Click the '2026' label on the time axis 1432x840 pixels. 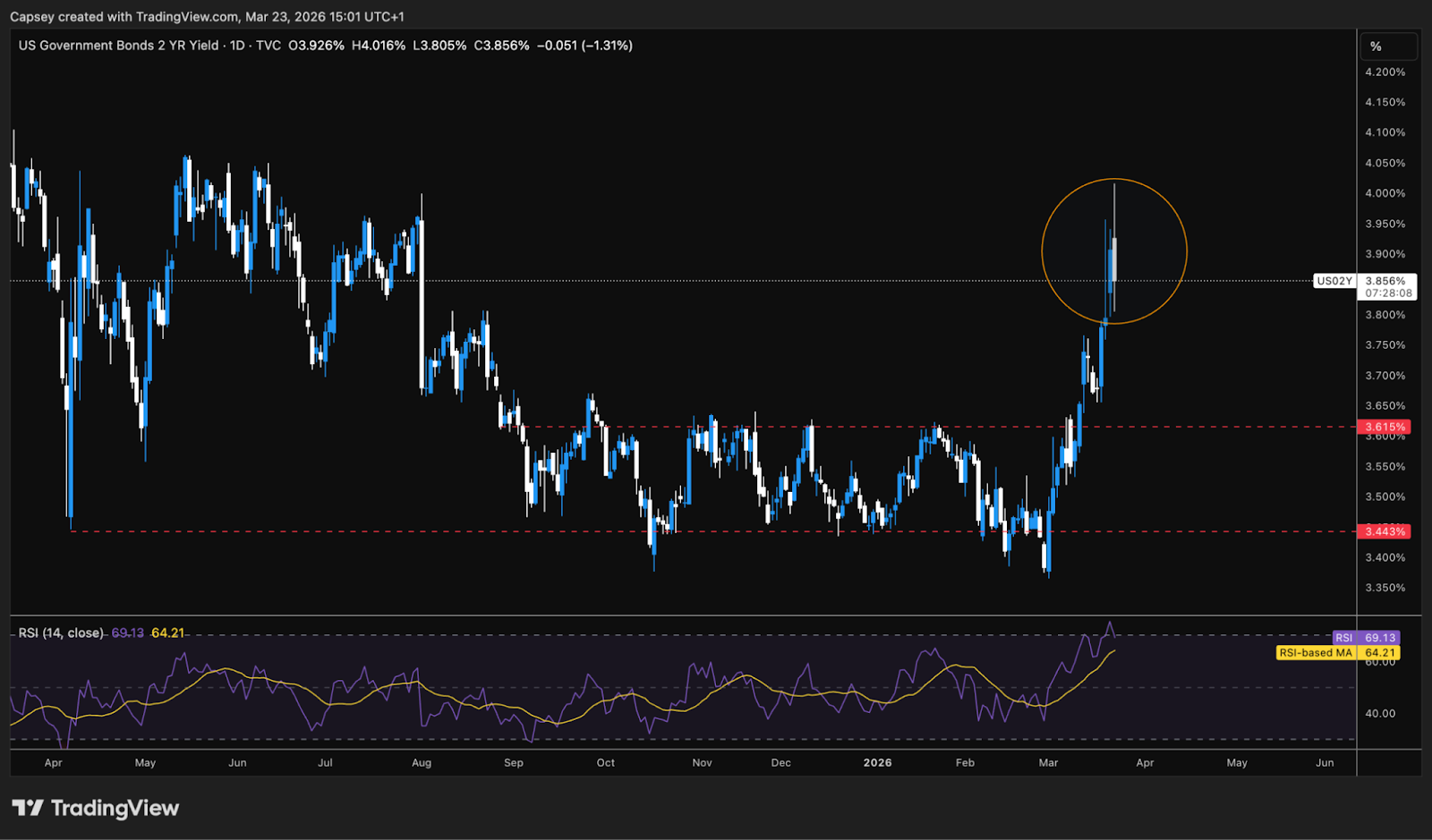[x=875, y=763]
